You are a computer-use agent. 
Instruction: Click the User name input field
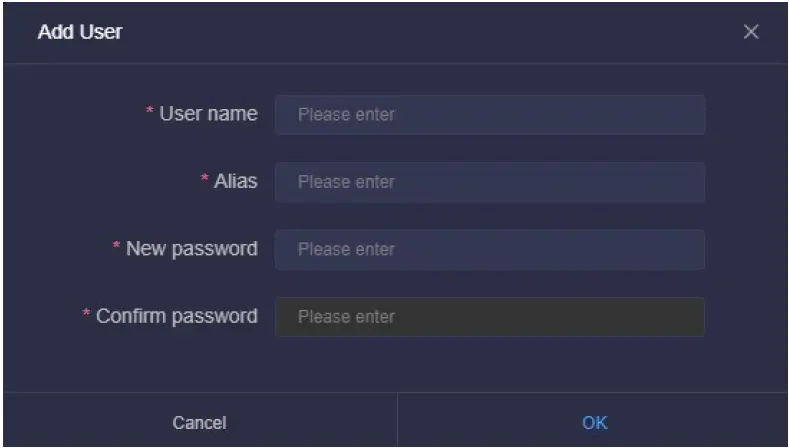click(x=490, y=115)
